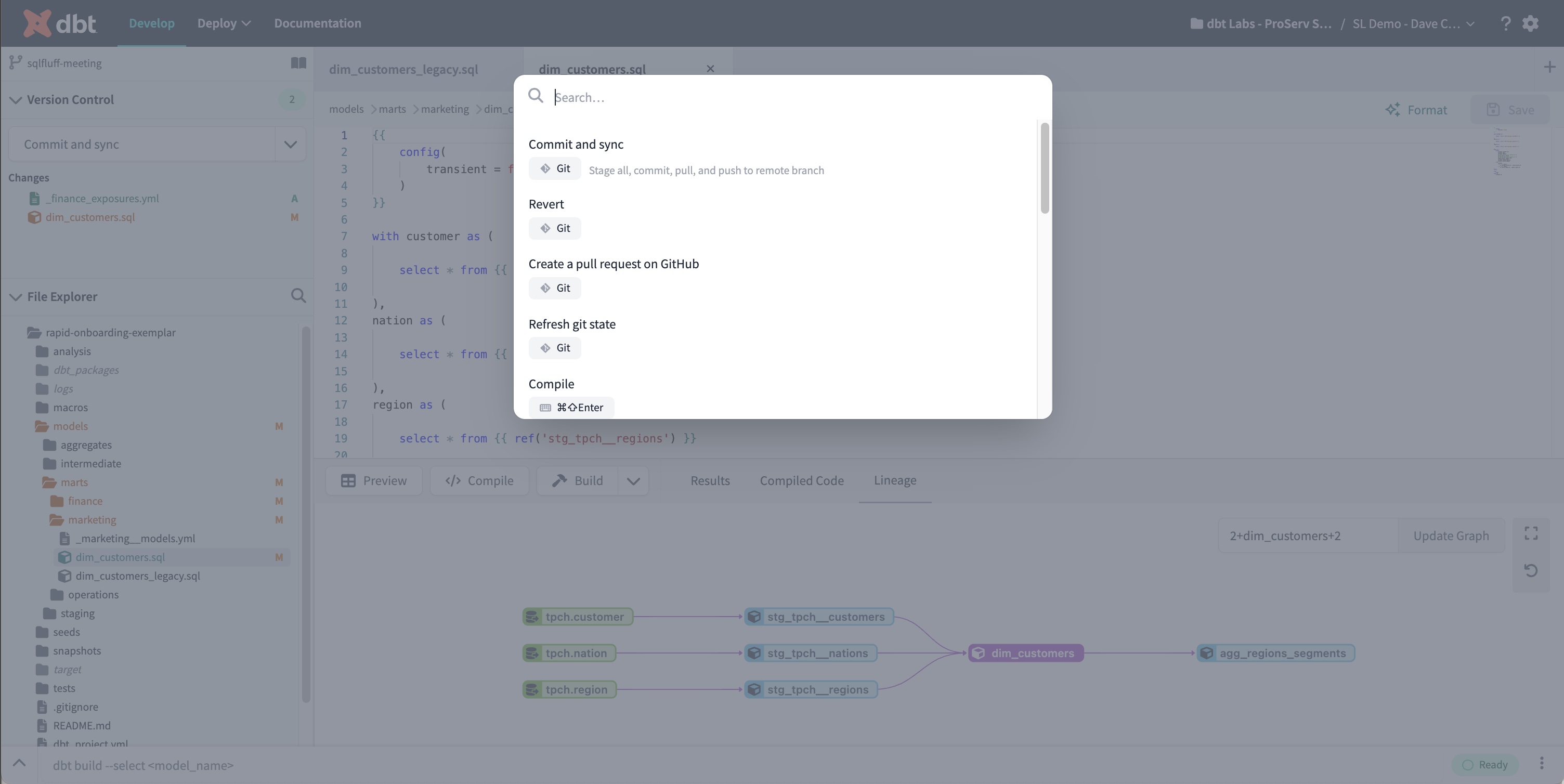Click the Update Graph button
The width and height of the screenshot is (1564, 784).
(x=1451, y=535)
